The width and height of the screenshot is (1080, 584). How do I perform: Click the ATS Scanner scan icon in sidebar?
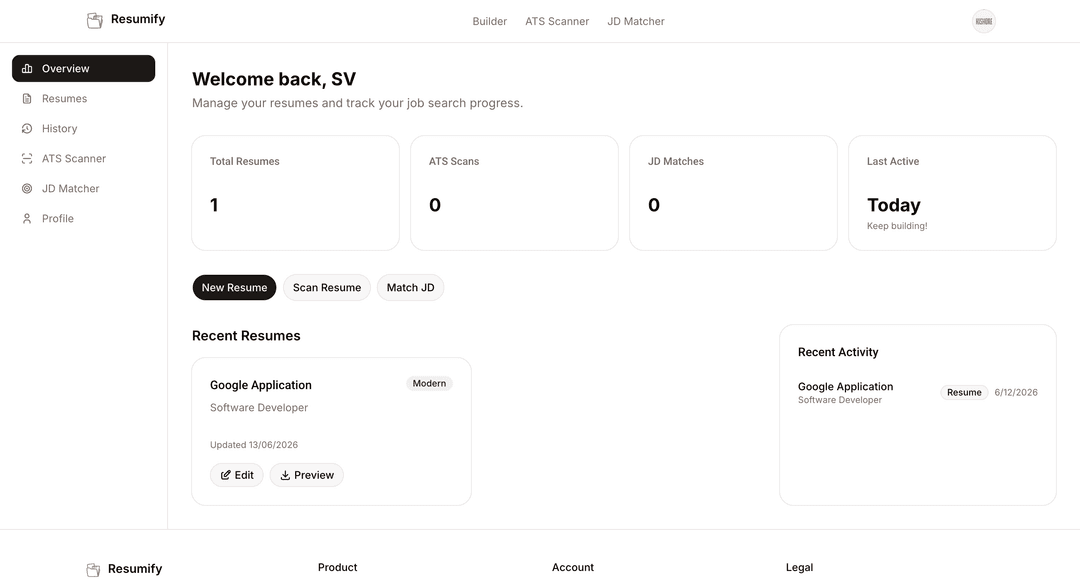pyautogui.click(x=27, y=158)
